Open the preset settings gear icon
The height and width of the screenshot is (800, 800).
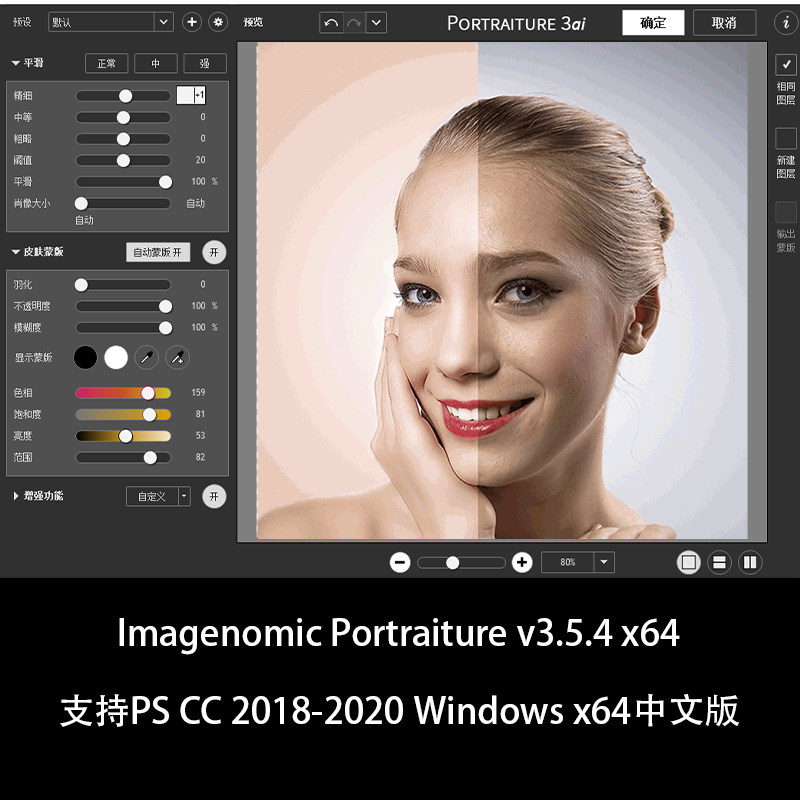point(218,21)
